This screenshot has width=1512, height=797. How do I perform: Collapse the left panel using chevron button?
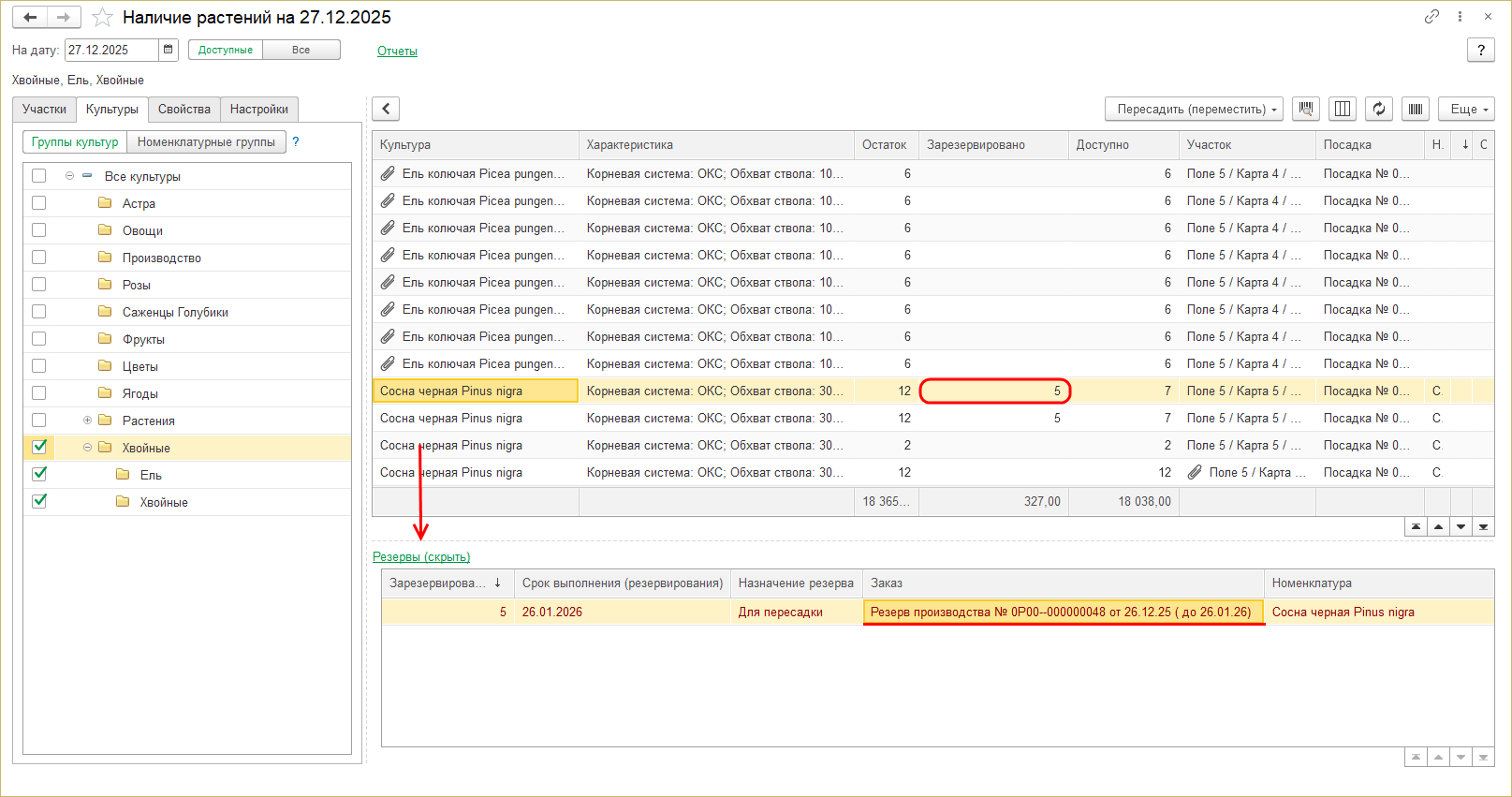coord(386,109)
